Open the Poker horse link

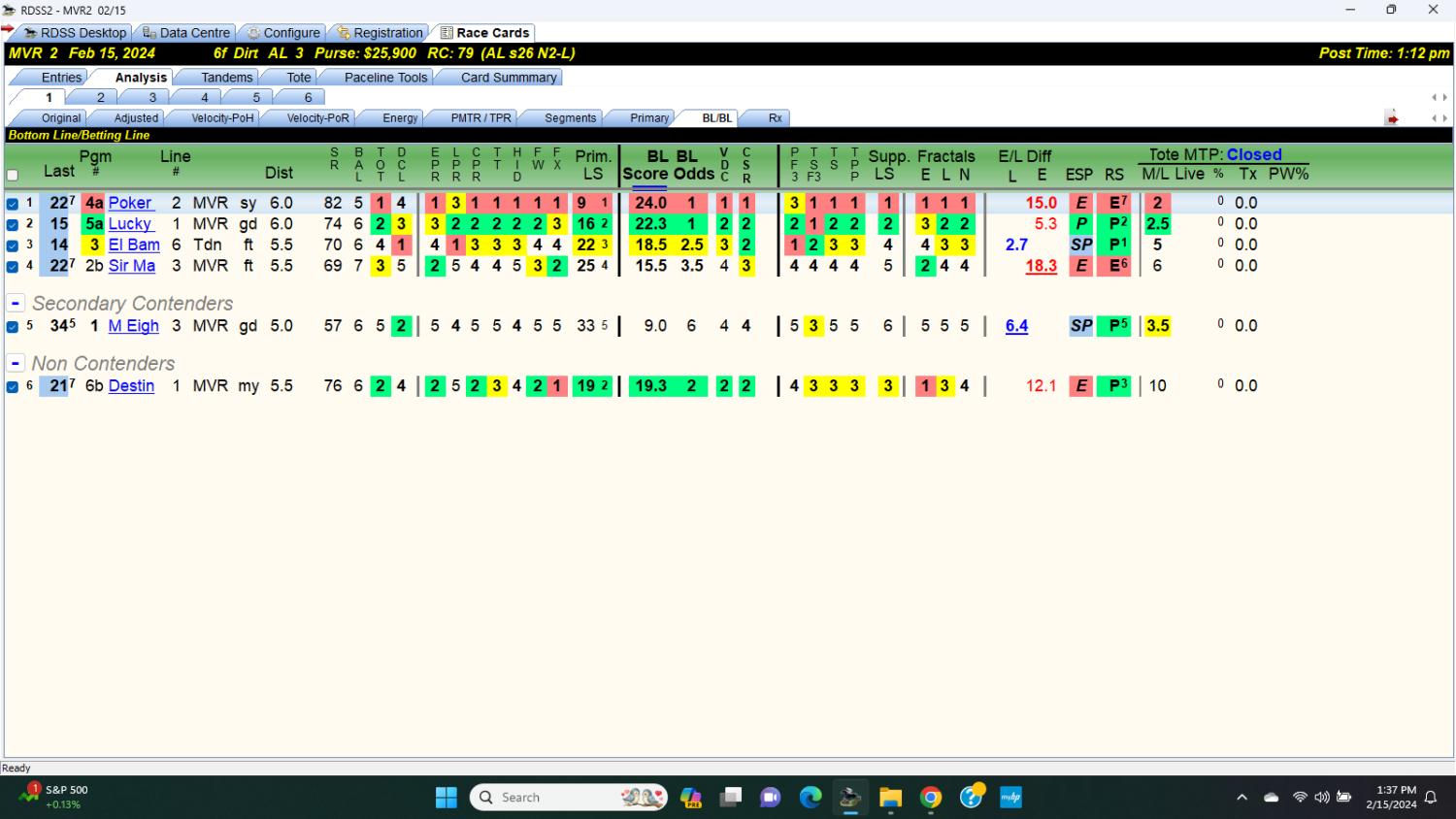(x=130, y=203)
